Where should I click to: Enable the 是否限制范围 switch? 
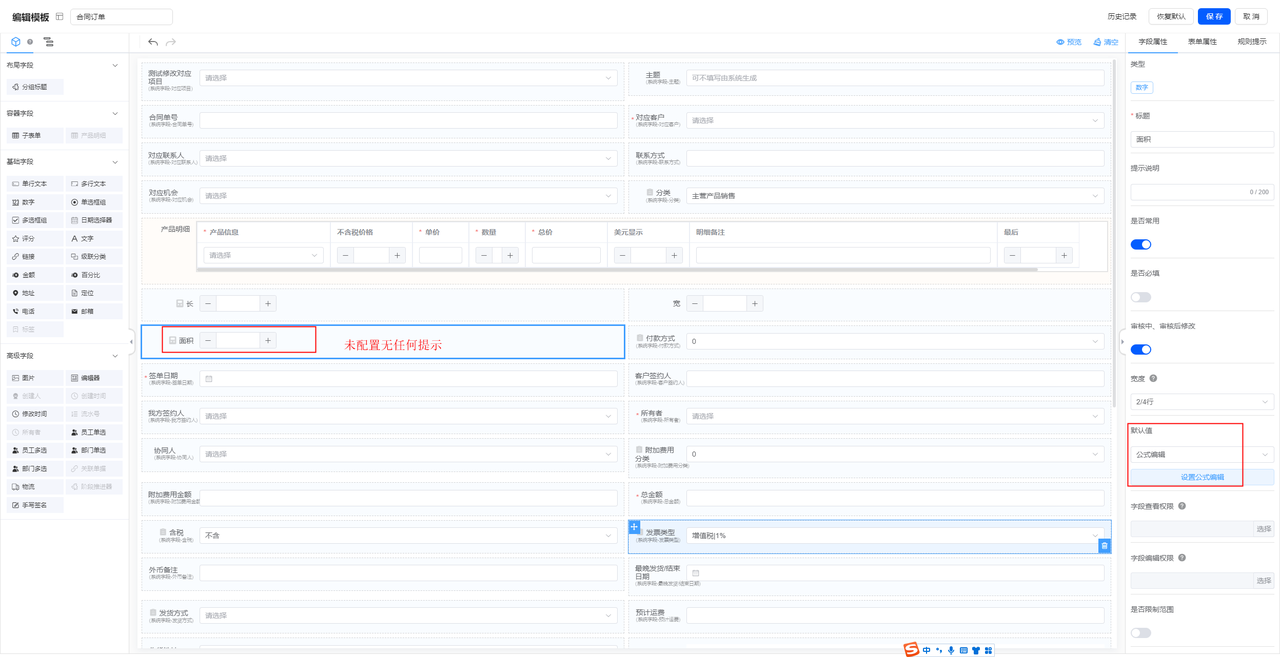click(1141, 633)
